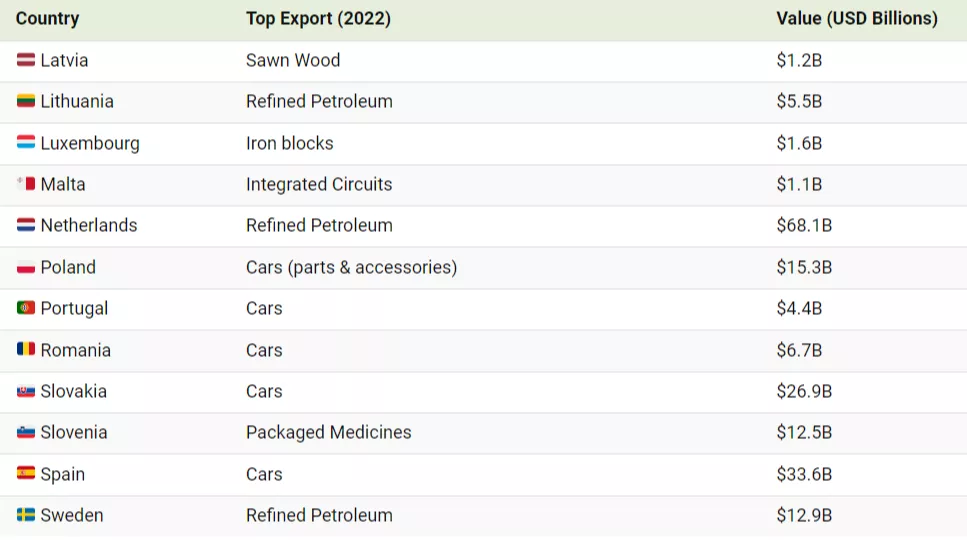Click the Integrated Circuits cell
Viewport: 967px width, 540px height.
coord(319,184)
